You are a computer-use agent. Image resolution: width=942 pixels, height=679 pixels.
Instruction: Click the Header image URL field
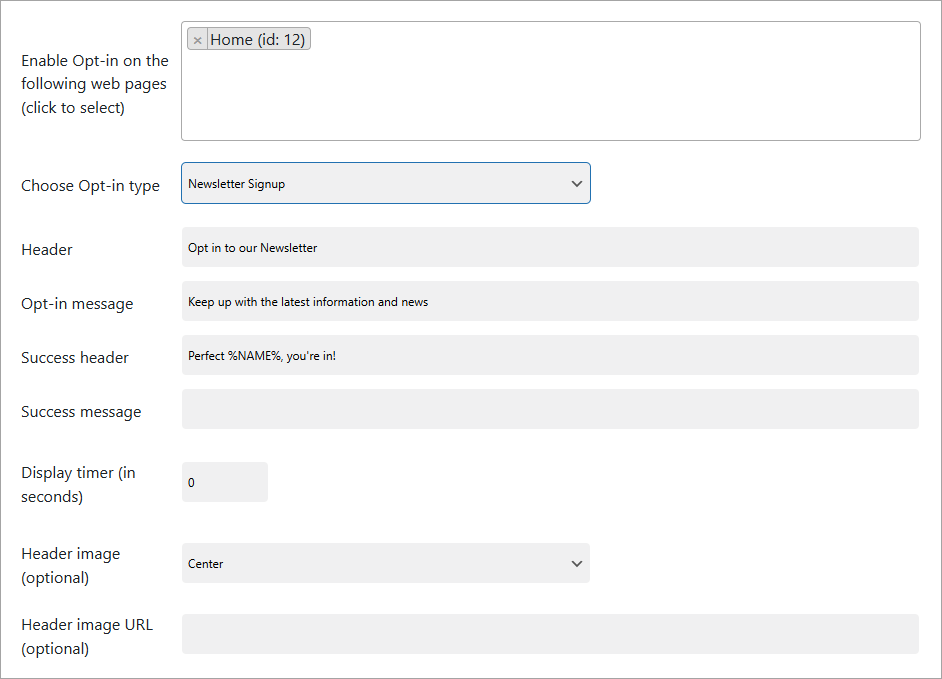pyautogui.click(x=550, y=635)
